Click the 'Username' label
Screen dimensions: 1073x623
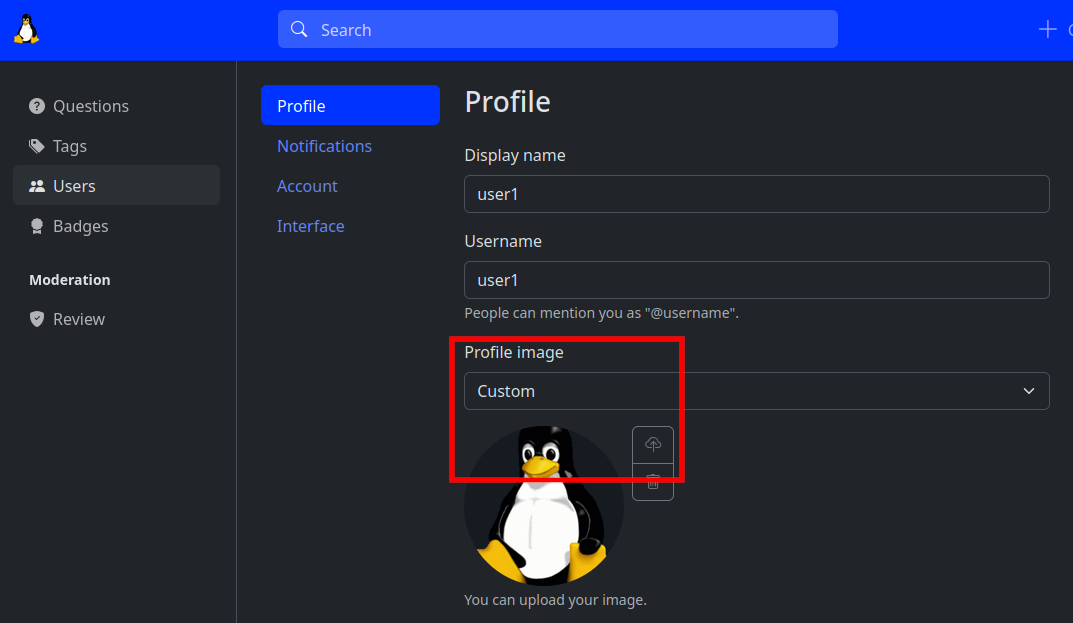tap(503, 241)
